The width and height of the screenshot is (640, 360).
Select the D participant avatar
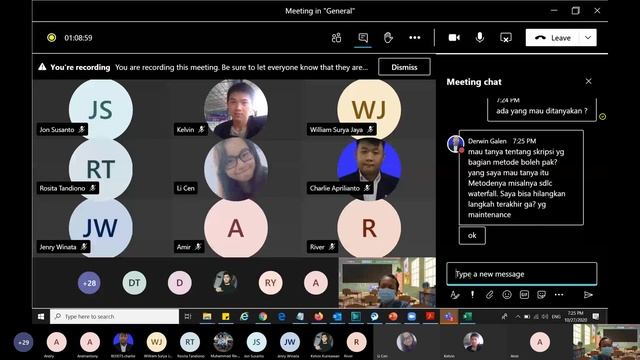[180, 282]
